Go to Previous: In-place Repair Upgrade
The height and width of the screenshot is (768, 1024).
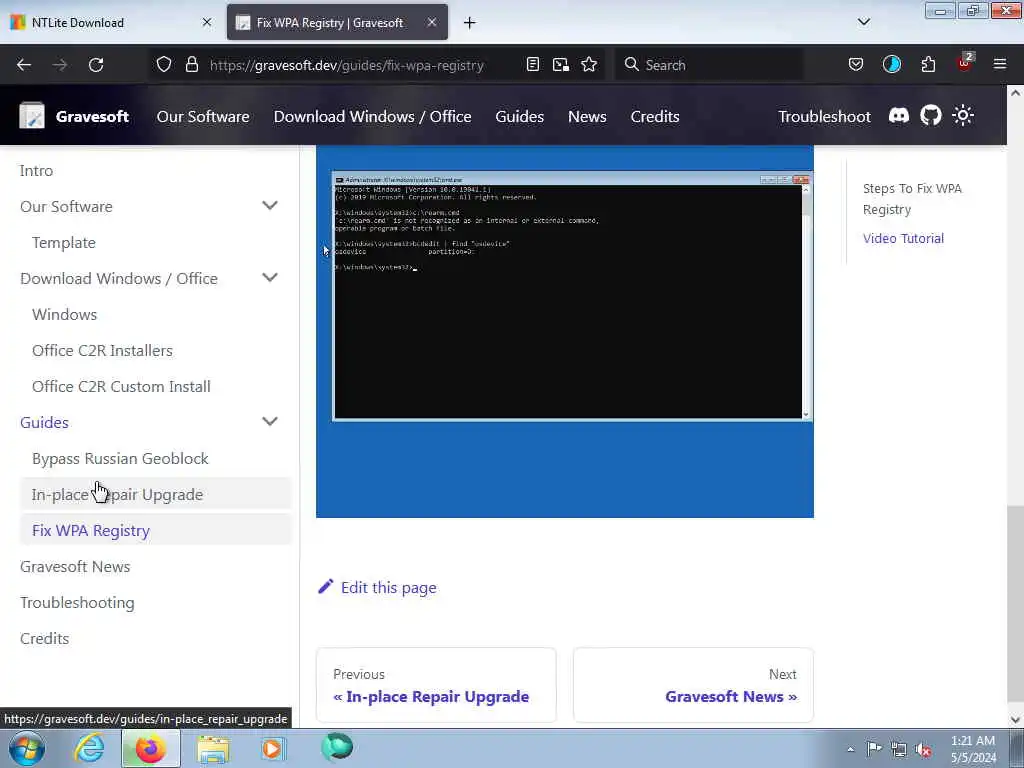pos(436,685)
